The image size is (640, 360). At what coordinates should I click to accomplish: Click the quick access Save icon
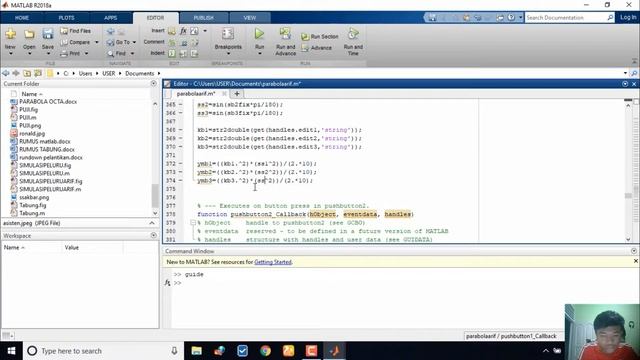pos(432,18)
